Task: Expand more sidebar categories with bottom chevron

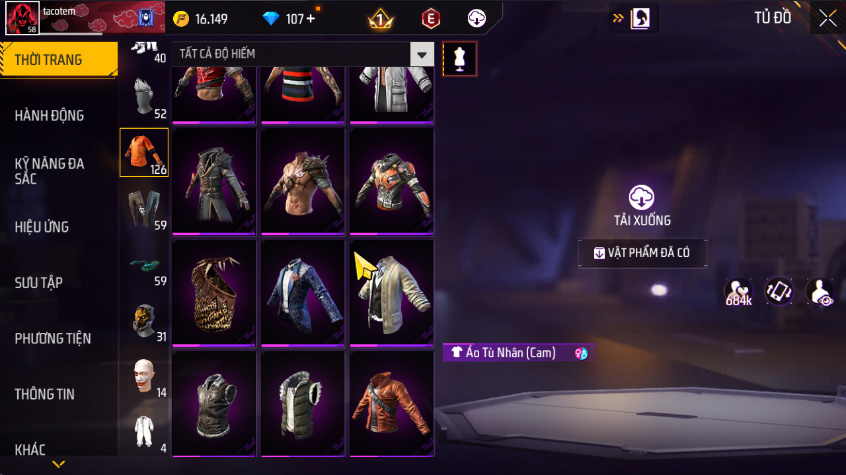Action: pos(58,464)
